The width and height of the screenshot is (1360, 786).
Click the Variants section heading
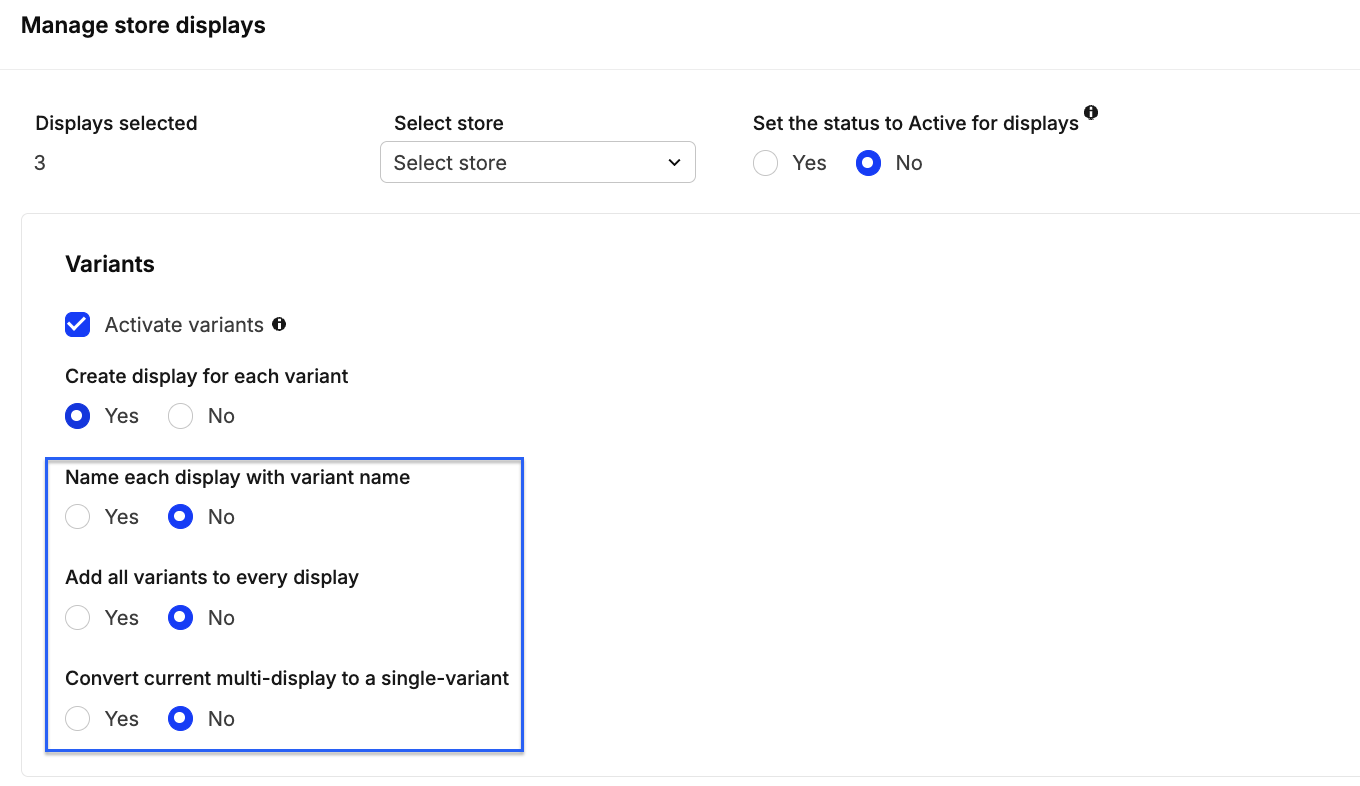pos(110,264)
